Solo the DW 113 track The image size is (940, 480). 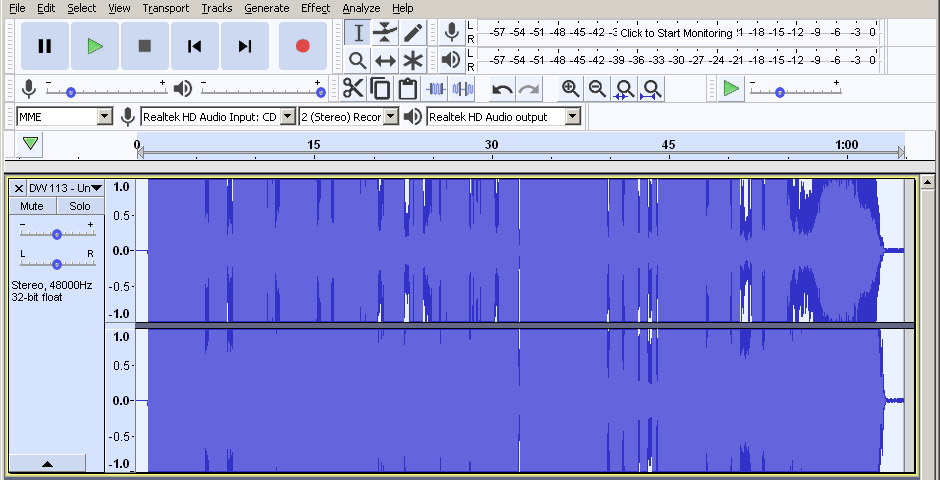point(80,206)
